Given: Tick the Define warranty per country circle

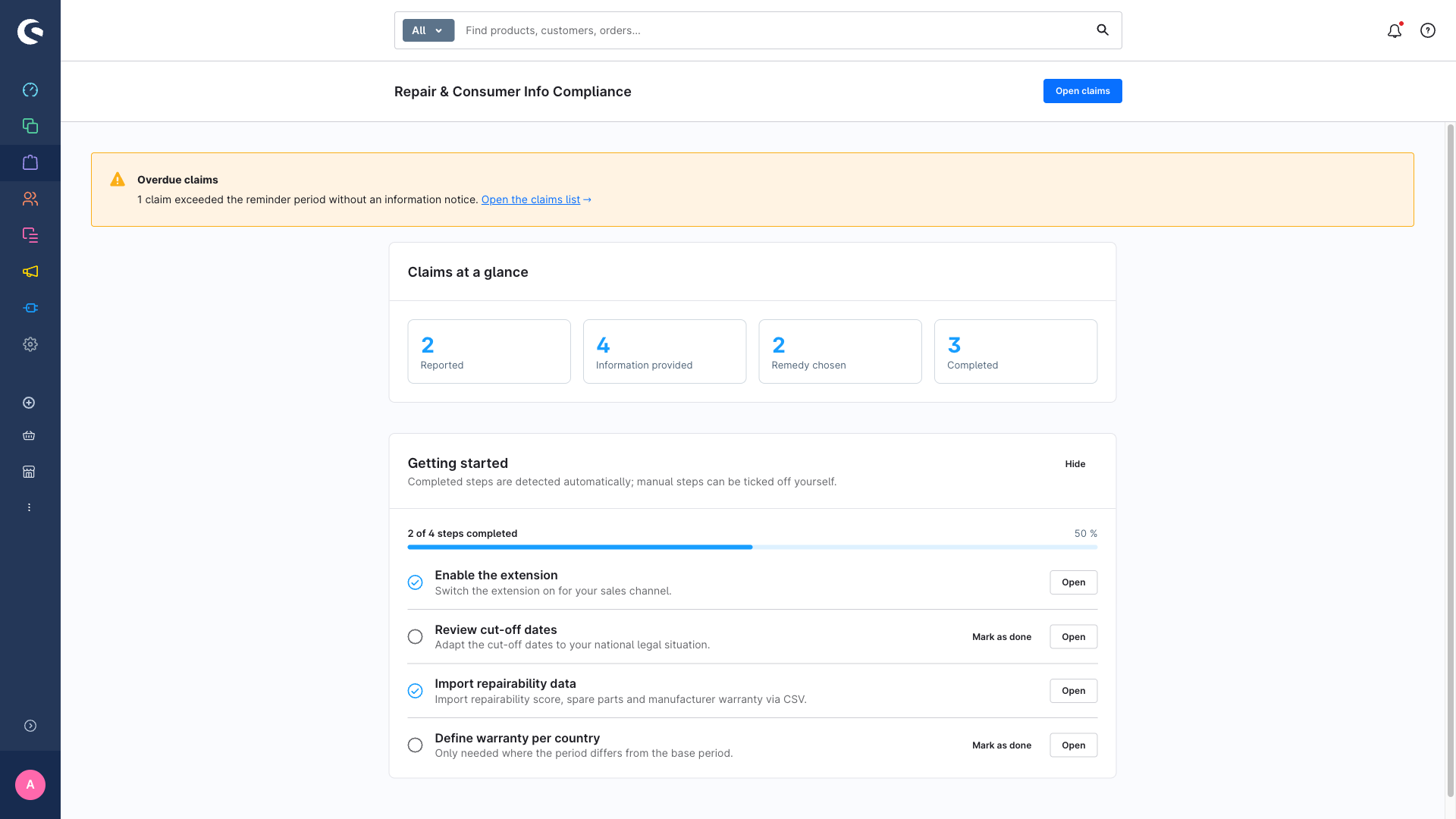Looking at the screenshot, I should tap(415, 745).
